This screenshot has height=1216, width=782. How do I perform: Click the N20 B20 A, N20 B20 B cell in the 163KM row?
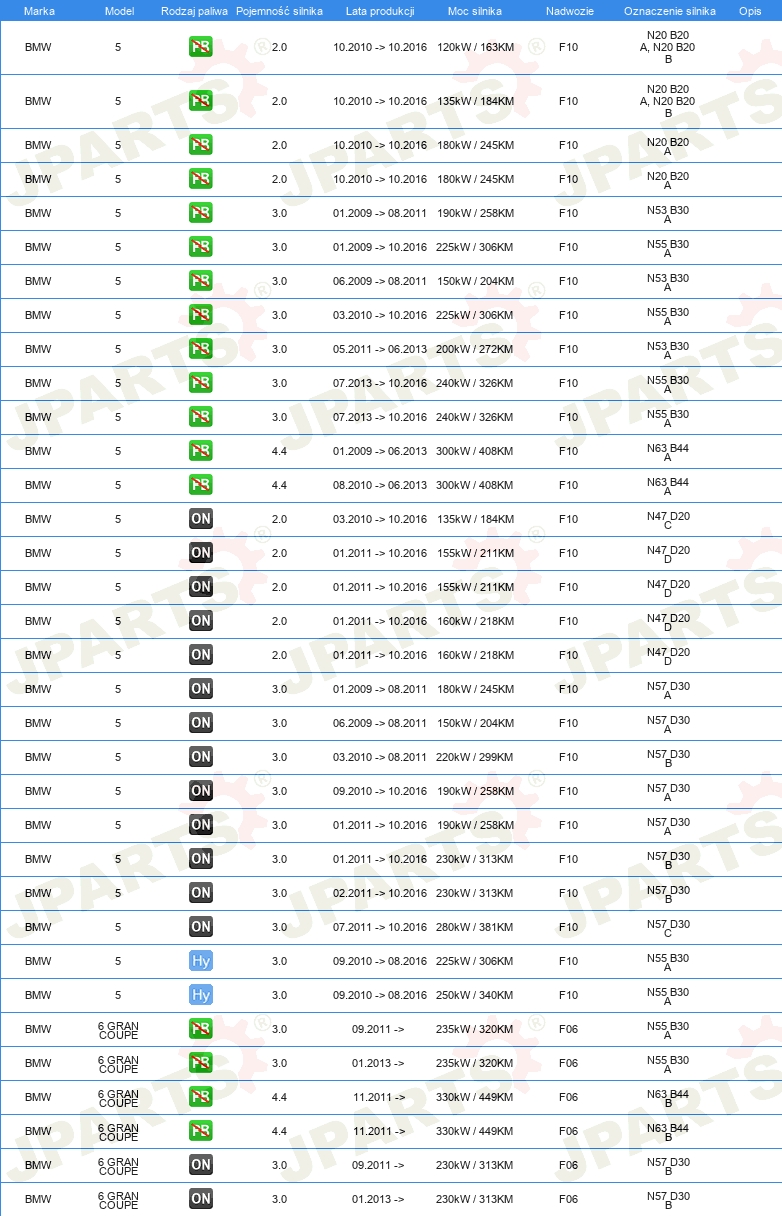[x=668, y=47]
